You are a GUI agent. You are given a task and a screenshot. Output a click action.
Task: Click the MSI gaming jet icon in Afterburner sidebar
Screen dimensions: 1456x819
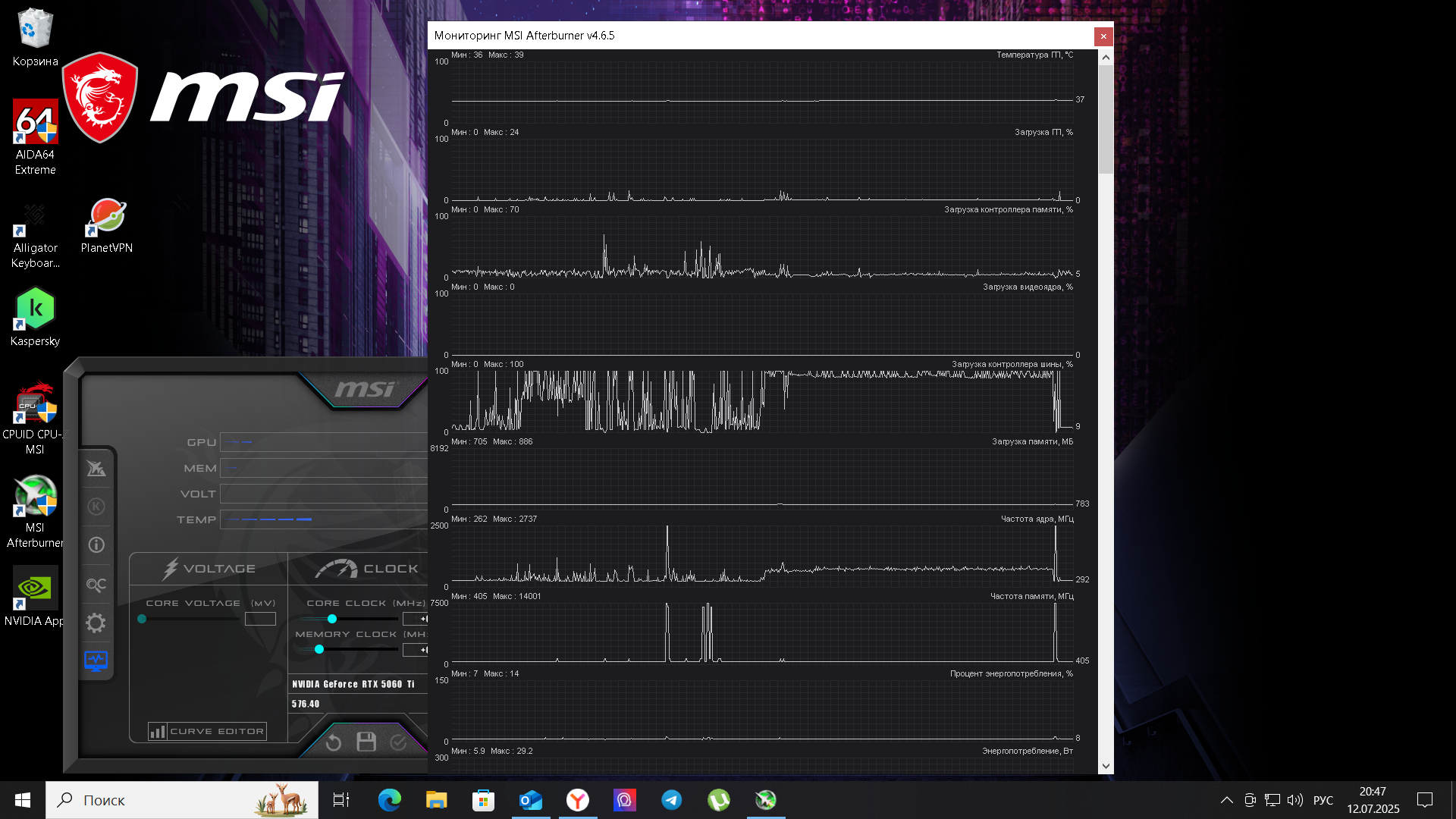click(x=96, y=469)
